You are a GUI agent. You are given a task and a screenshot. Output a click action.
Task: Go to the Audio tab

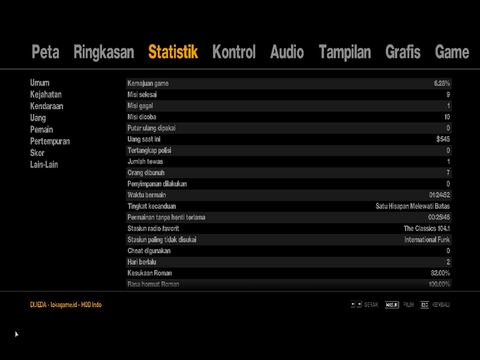287,52
